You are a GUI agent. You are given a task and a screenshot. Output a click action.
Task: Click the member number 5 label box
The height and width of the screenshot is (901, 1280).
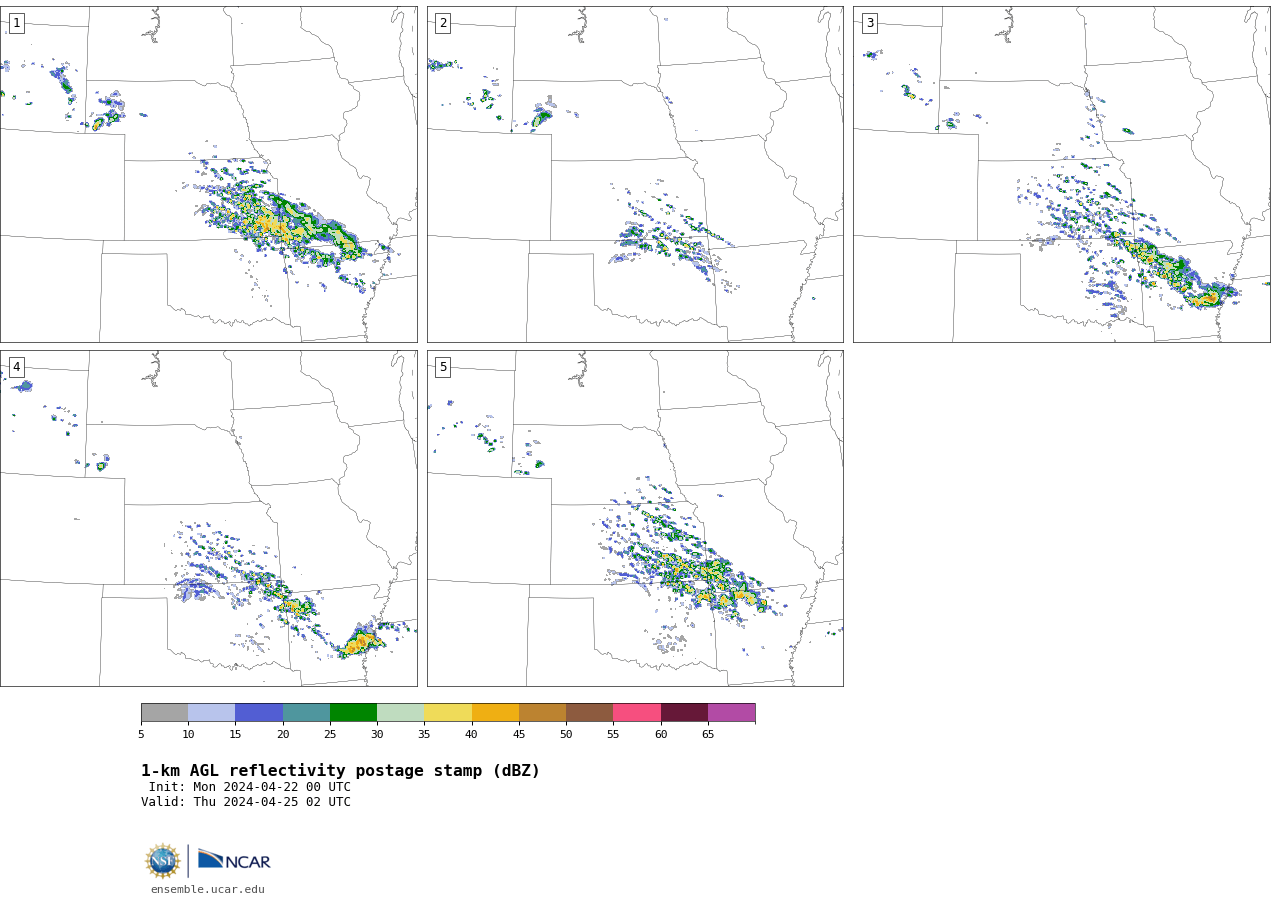click(443, 367)
